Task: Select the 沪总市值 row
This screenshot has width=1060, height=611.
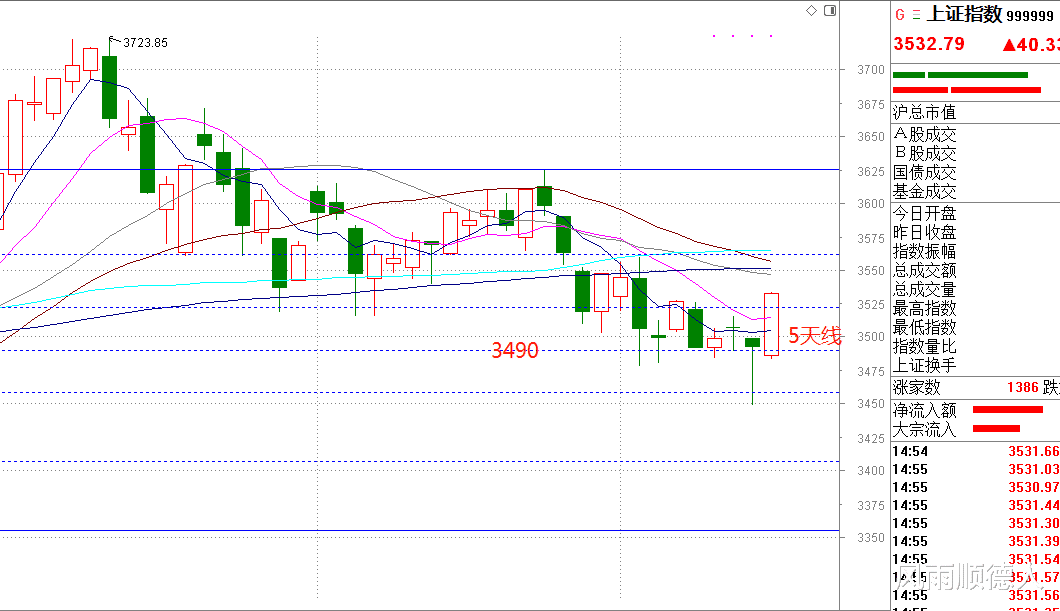Action: point(975,112)
